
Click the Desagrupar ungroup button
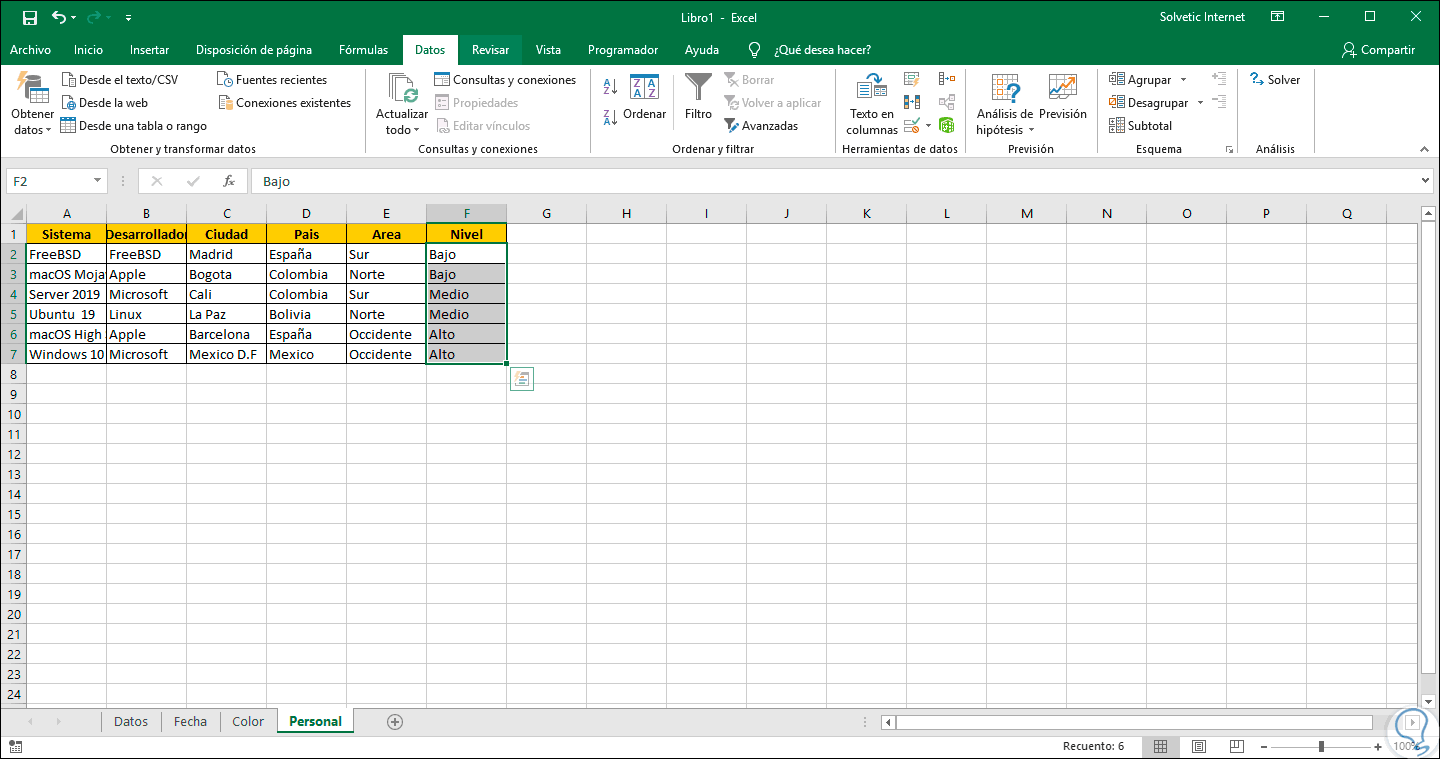pyautogui.click(x=1148, y=103)
